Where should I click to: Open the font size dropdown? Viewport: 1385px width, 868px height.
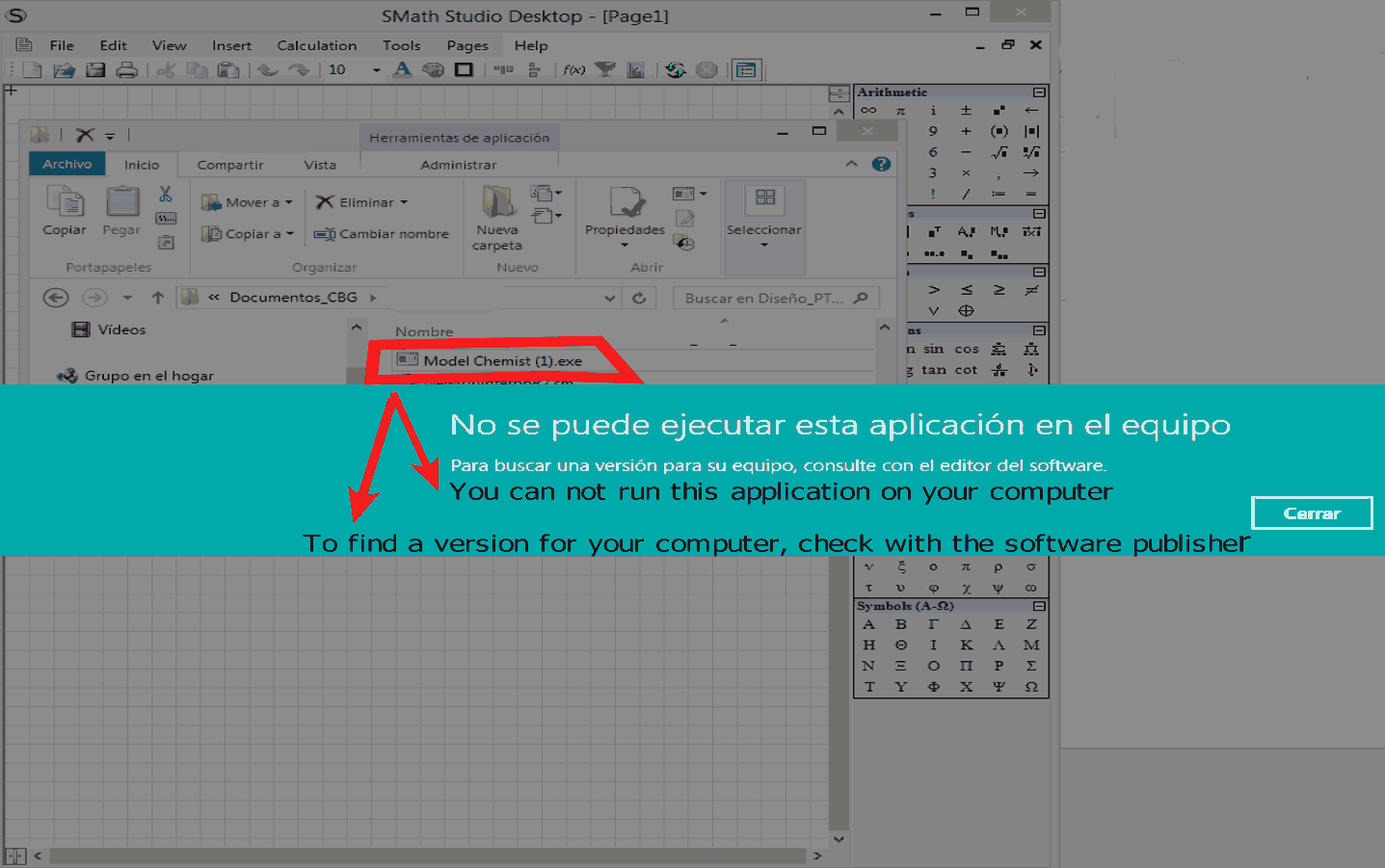[376, 69]
